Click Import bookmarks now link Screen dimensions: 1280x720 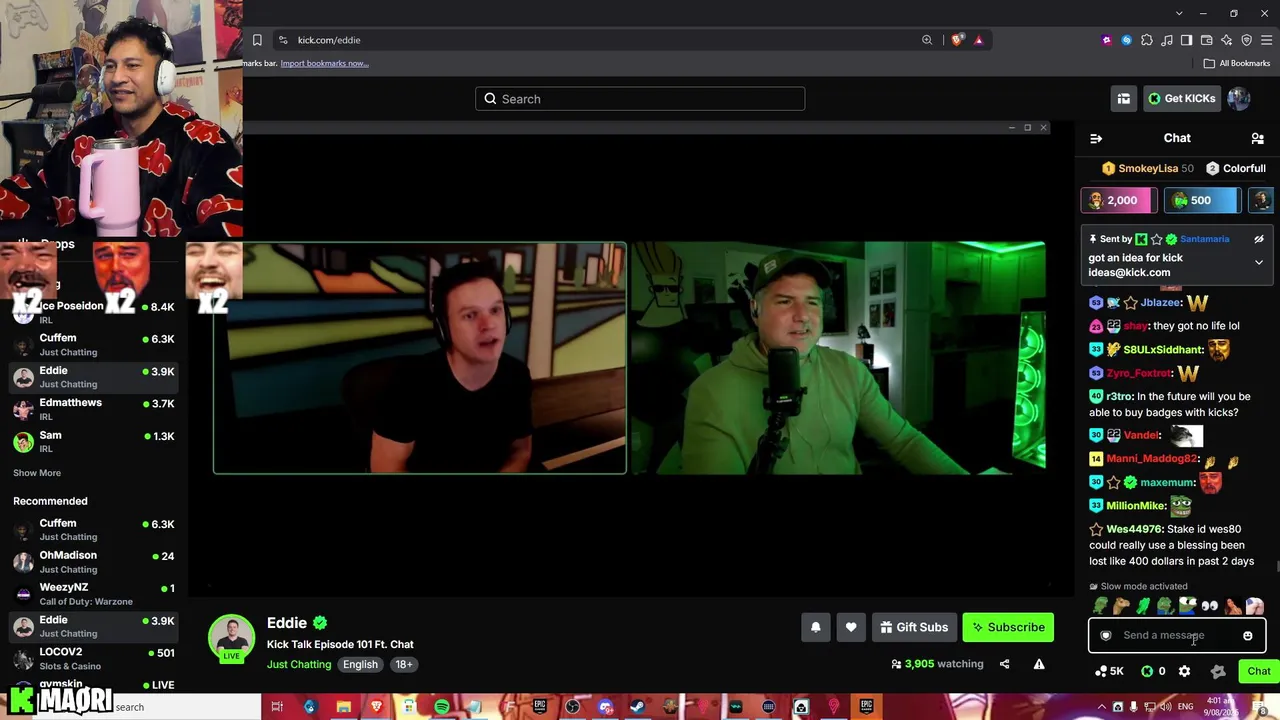pyautogui.click(x=324, y=63)
